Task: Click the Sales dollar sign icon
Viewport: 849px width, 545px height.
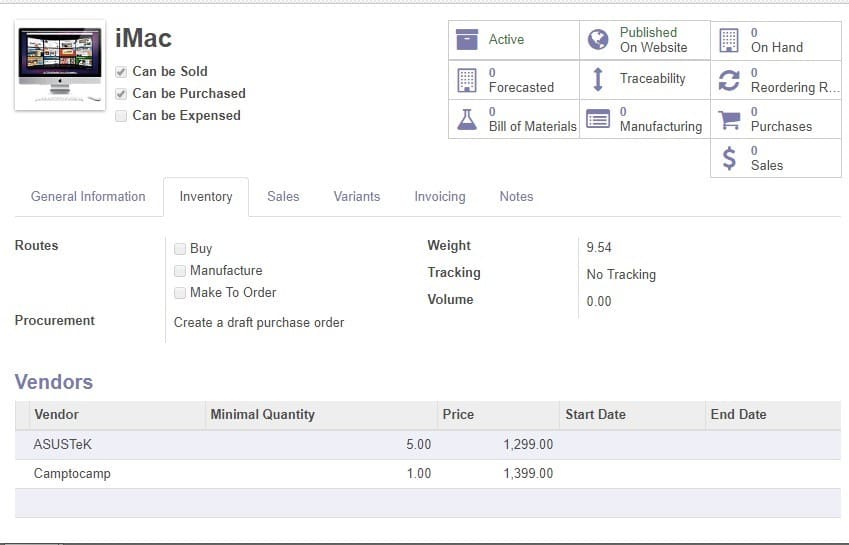Action: click(x=729, y=159)
